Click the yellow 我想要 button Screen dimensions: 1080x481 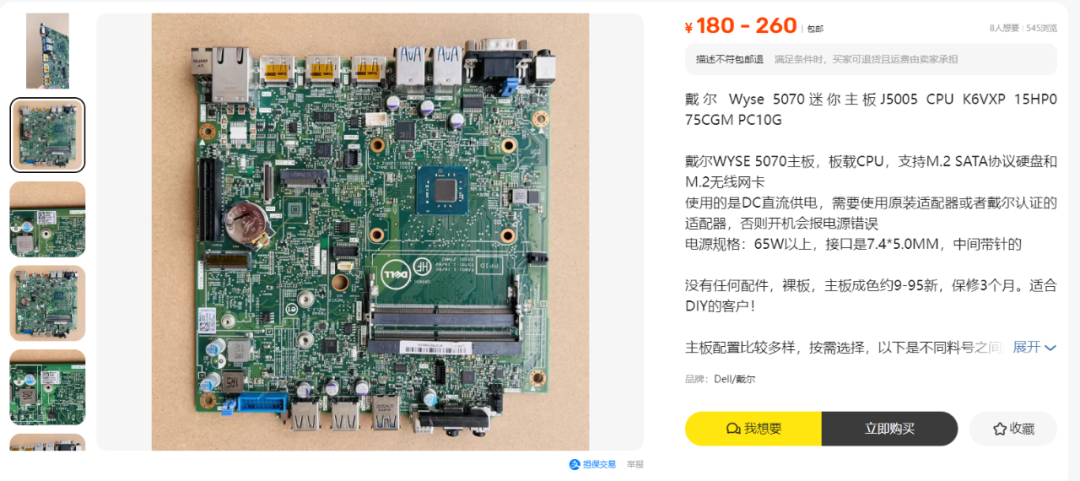point(754,429)
